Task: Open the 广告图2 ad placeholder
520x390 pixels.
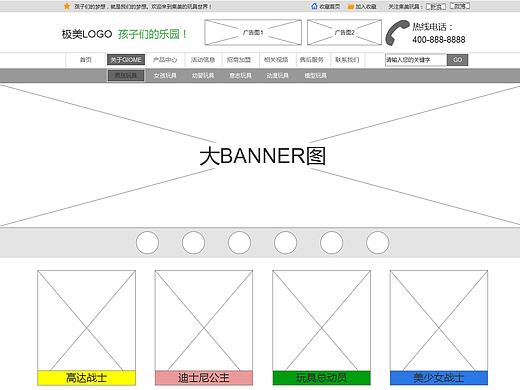Action: coord(344,32)
